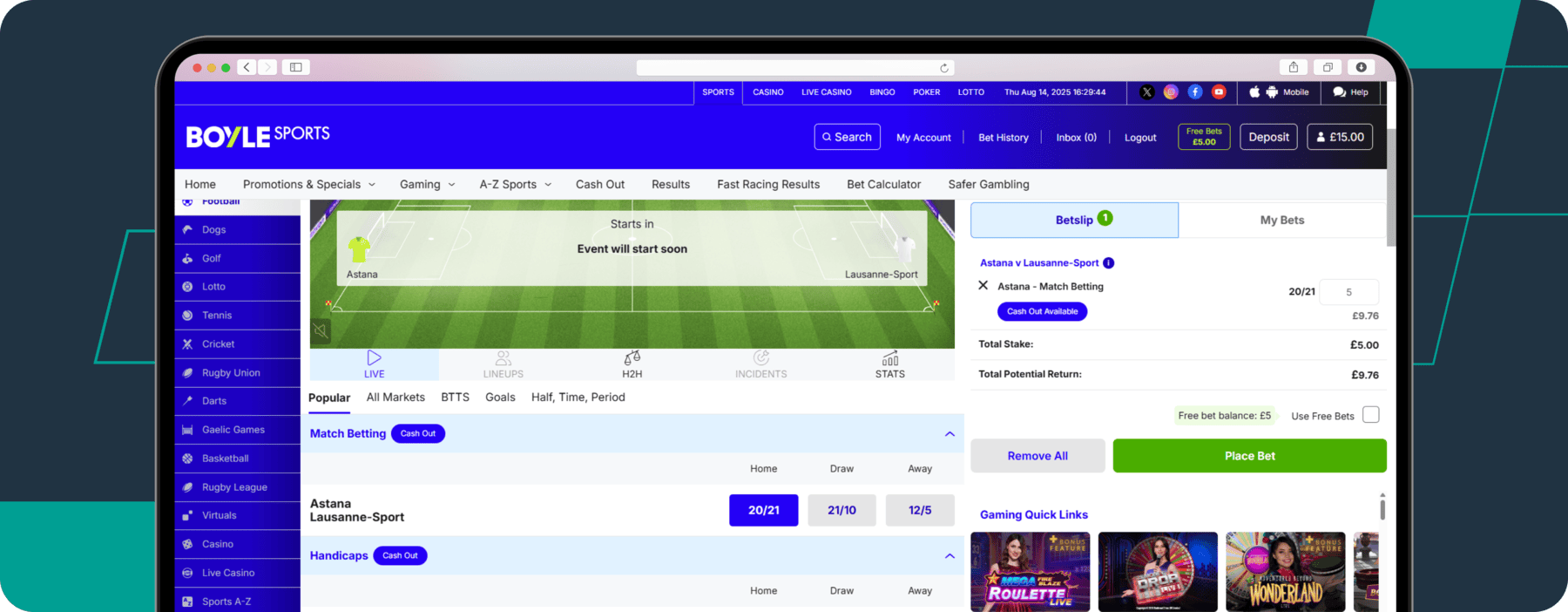Open the CASINO top navigation item
The image size is (1568, 612).
pyautogui.click(x=768, y=92)
